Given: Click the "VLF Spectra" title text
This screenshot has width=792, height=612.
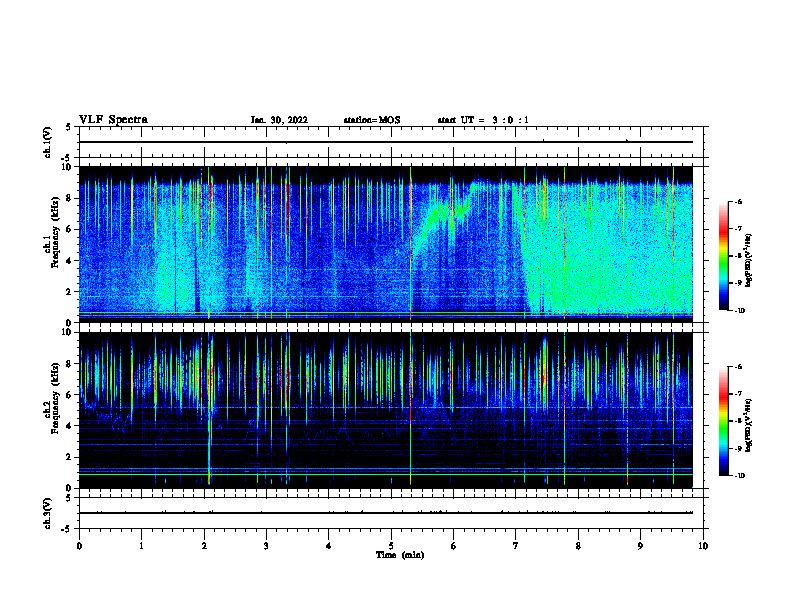Looking at the screenshot, I should point(113,120).
